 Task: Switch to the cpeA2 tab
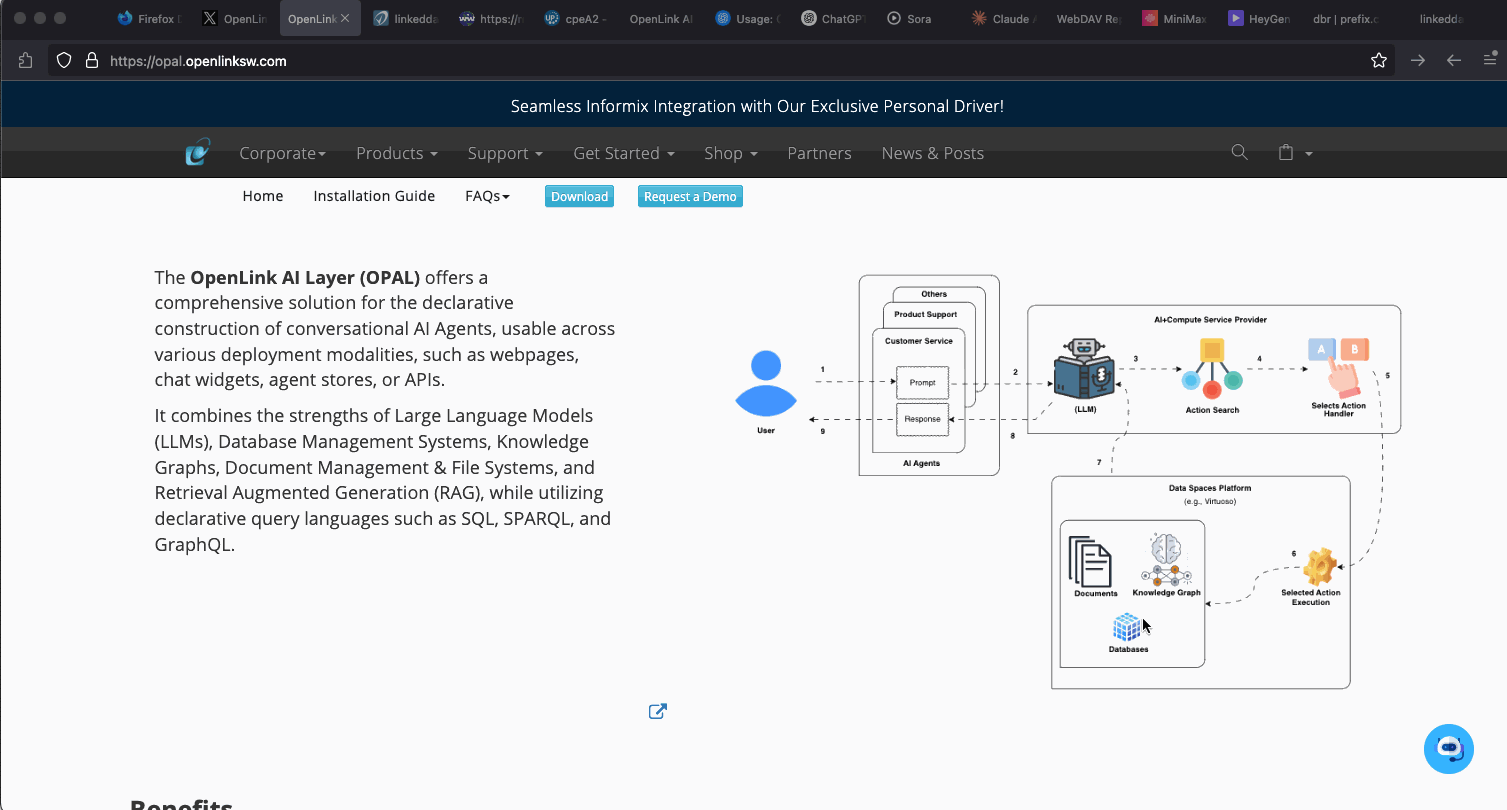(576, 18)
